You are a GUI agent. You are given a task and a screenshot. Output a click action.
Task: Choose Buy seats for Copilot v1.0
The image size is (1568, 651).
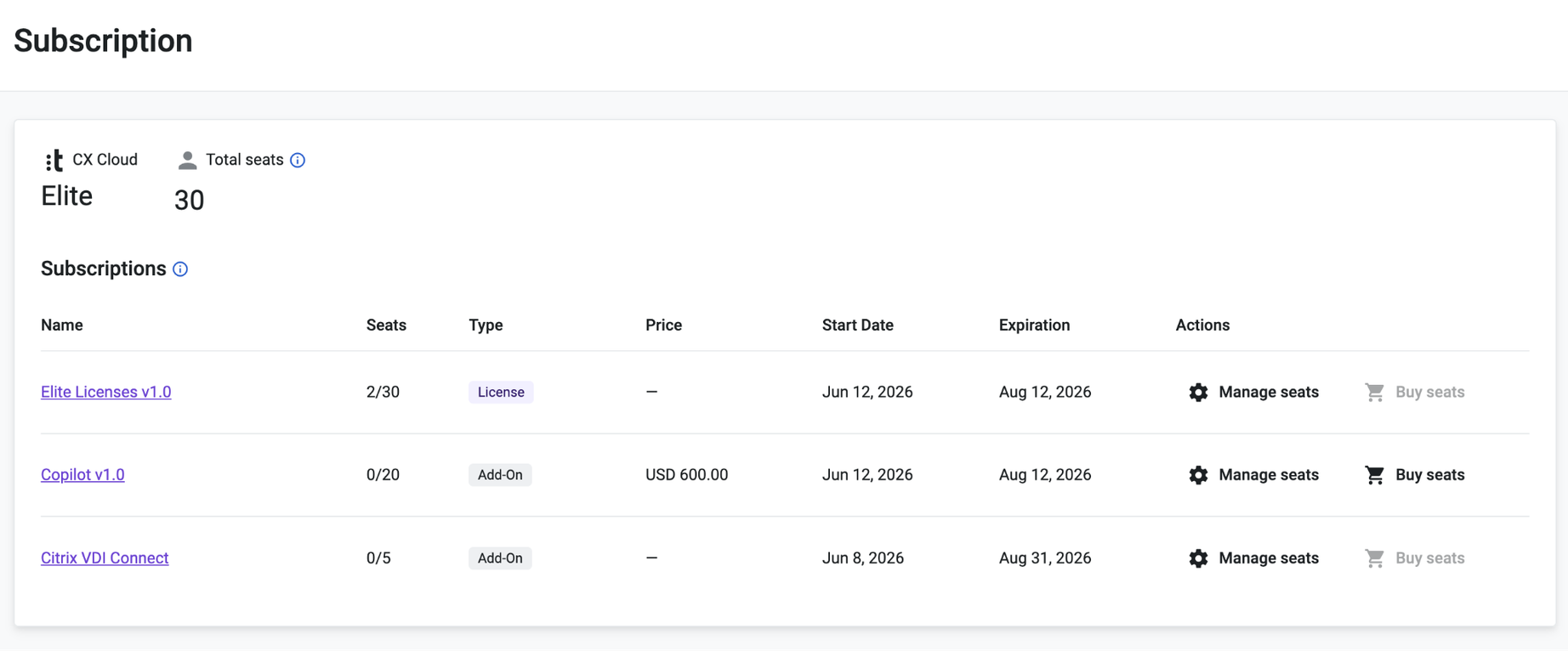click(x=1415, y=475)
